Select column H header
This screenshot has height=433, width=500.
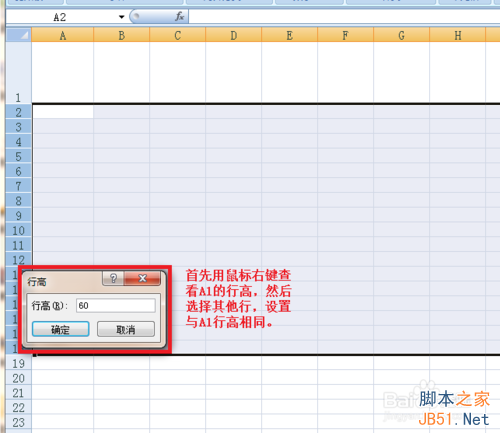tap(458, 35)
